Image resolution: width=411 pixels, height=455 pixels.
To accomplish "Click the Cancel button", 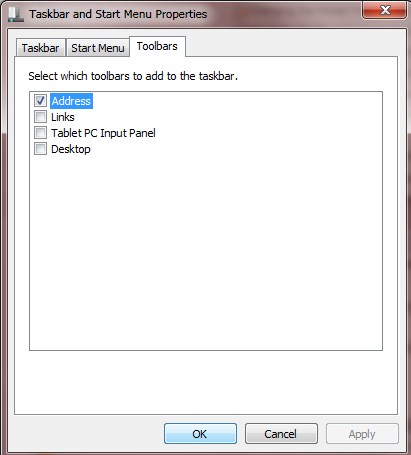I will pyautogui.click(x=281, y=434).
